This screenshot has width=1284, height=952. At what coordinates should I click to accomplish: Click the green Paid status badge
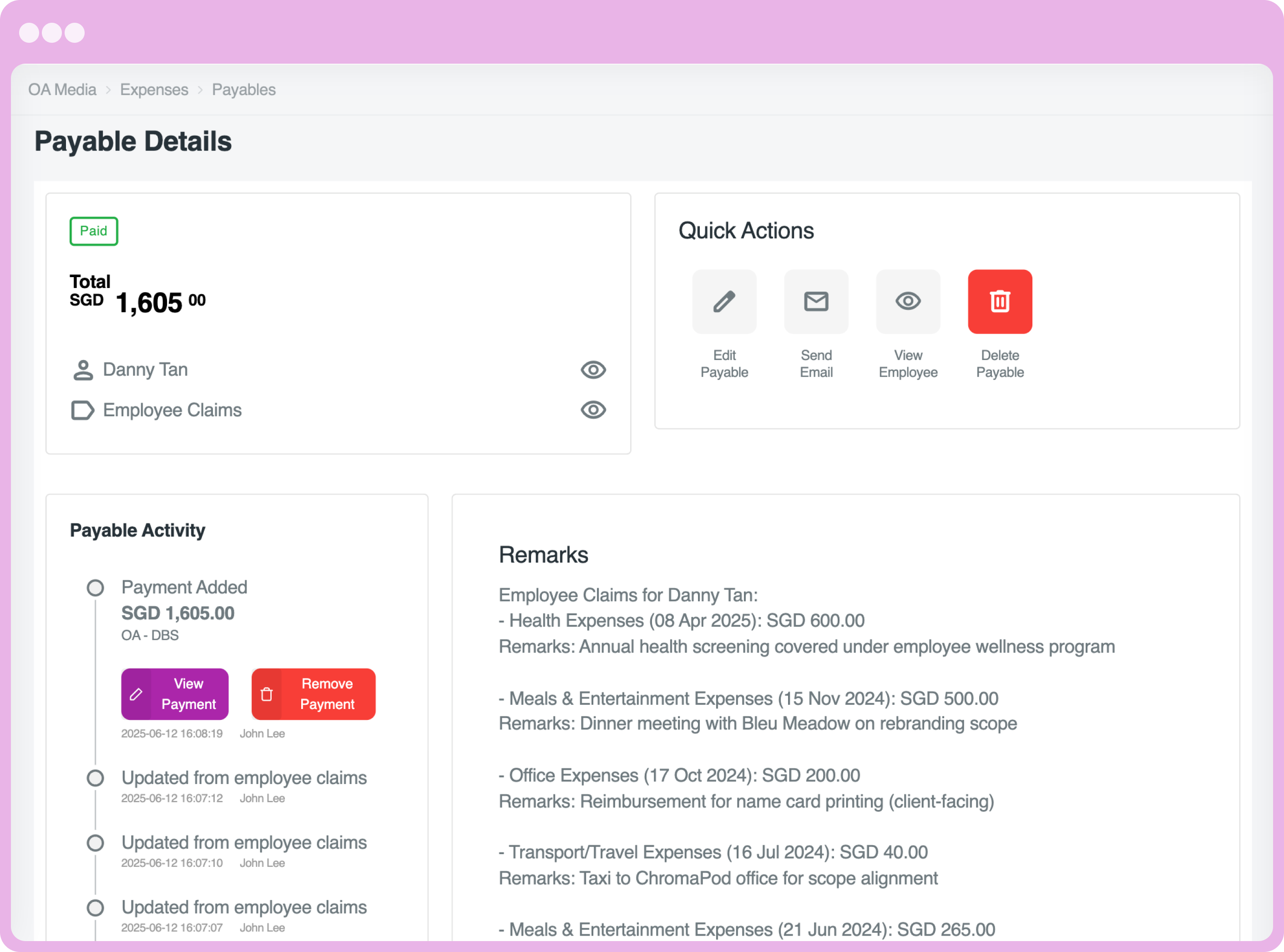click(94, 231)
